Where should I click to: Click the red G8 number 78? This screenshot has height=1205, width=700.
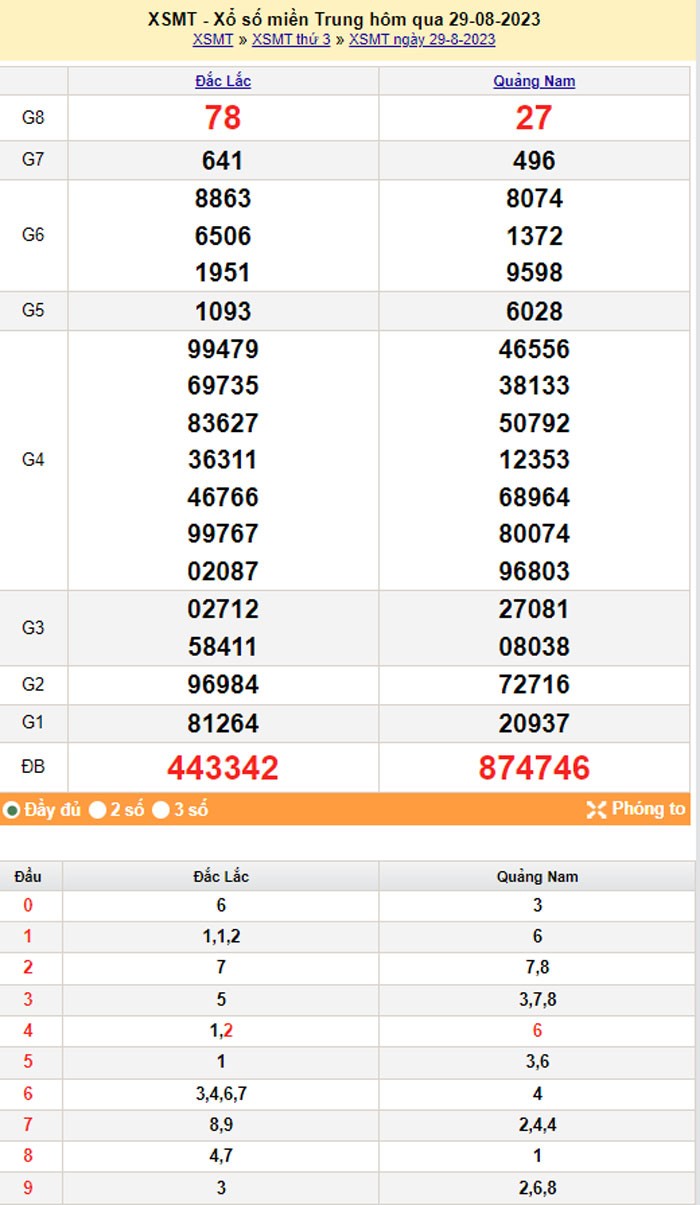tap(223, 118)
